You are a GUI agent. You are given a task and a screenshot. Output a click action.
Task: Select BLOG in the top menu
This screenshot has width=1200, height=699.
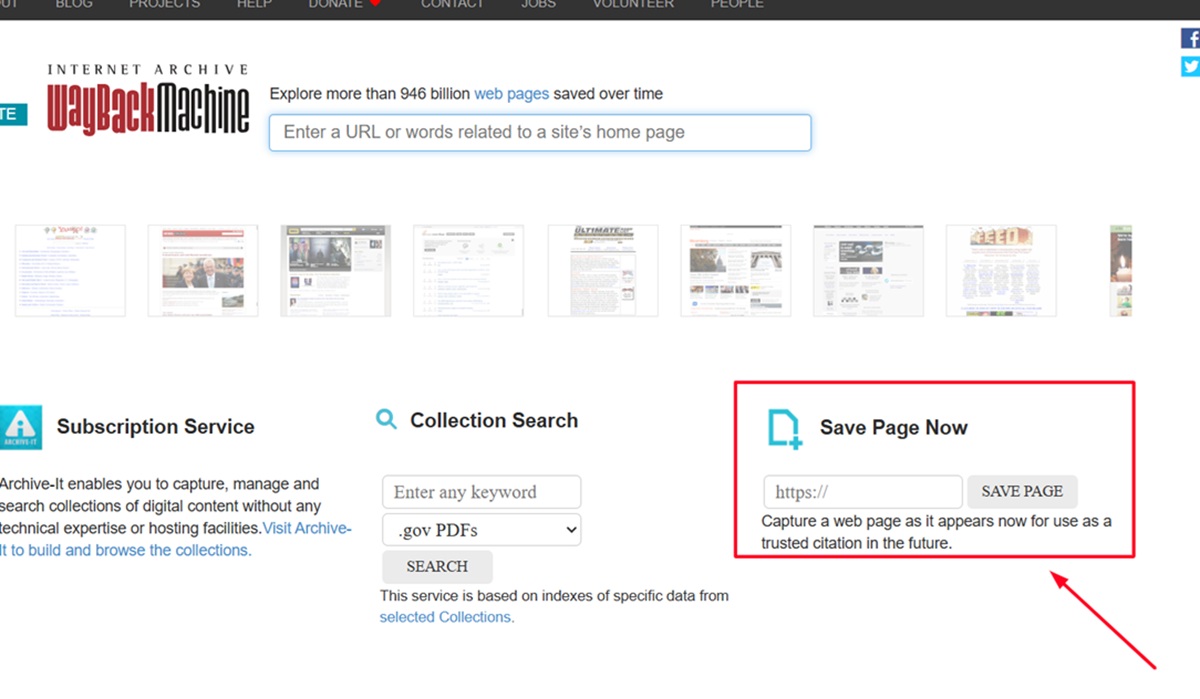(x=74, y=5)
